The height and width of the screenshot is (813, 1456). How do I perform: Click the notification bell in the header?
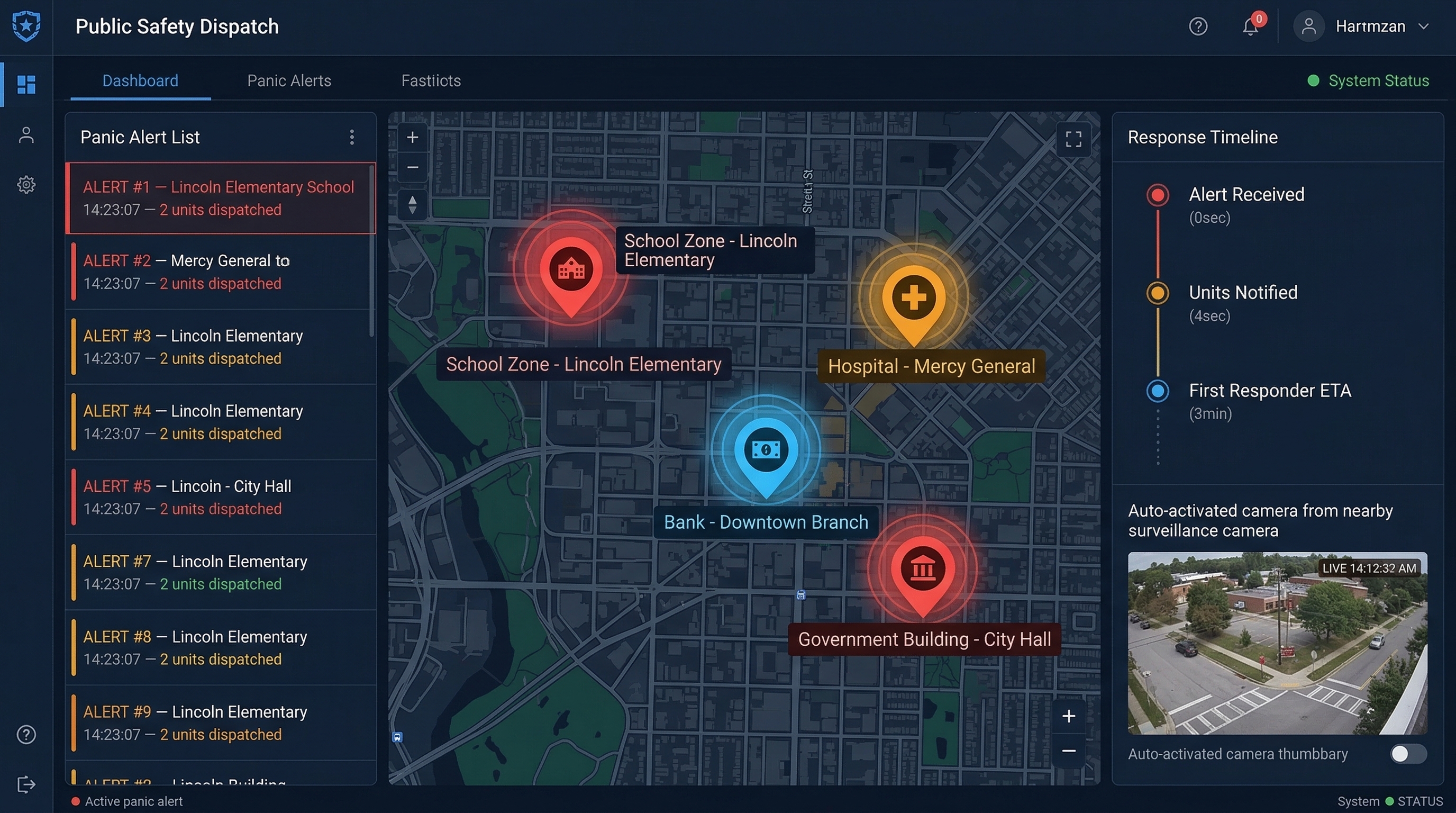point(1251,26)
